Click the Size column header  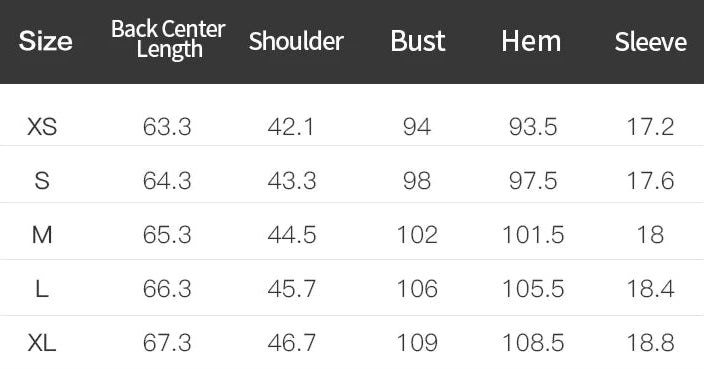click(45, 41)
